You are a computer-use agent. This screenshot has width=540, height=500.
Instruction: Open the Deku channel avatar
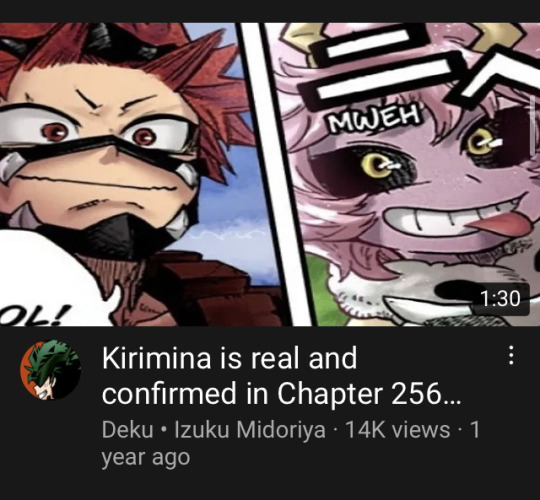pyautogui.click(x=50, y=370)
